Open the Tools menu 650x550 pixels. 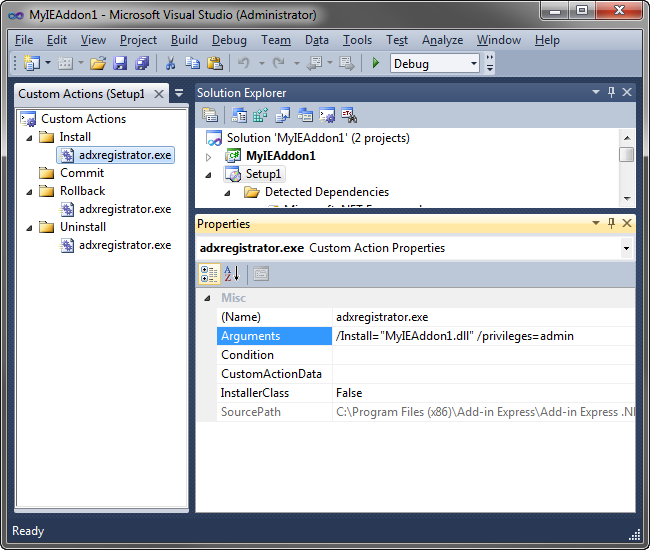point(357,40)
